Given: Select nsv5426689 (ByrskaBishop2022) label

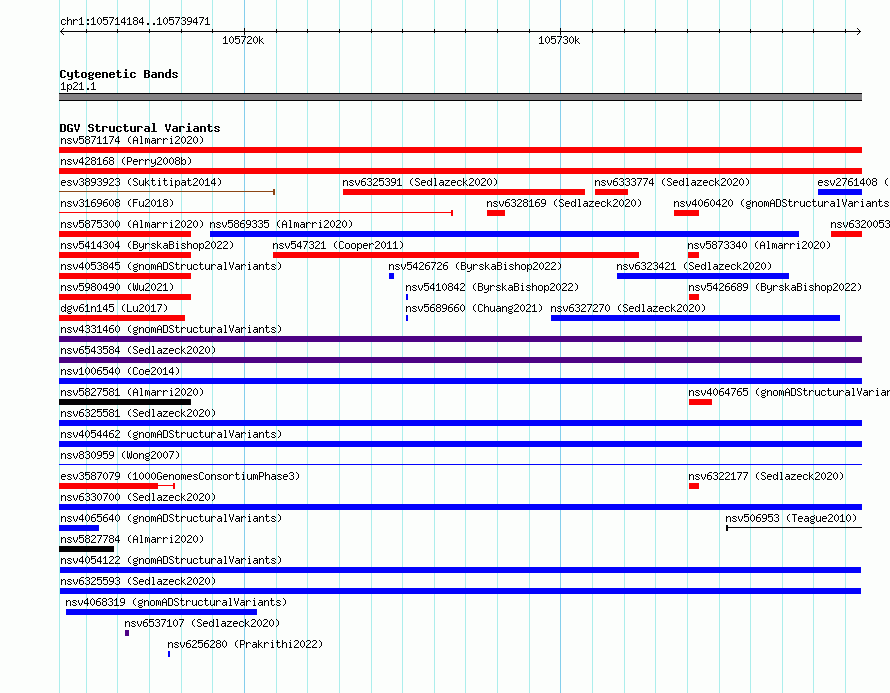Looking at the screenshot, I should (775, 287).
